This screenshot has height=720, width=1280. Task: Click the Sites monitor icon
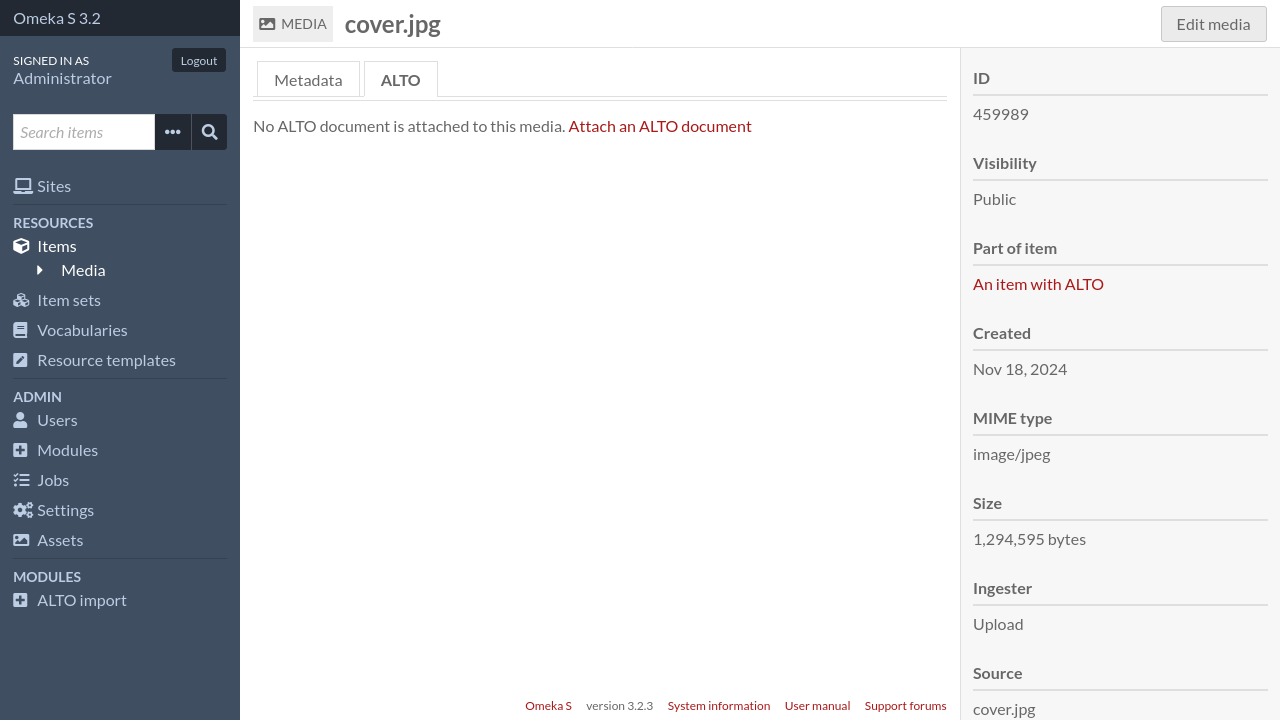[x=22, y=186]
